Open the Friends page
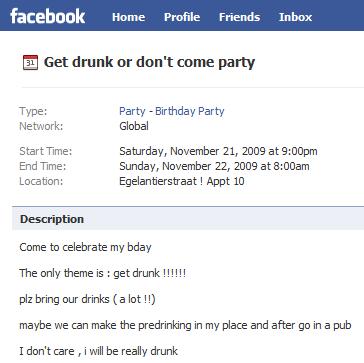 [239, 17]
